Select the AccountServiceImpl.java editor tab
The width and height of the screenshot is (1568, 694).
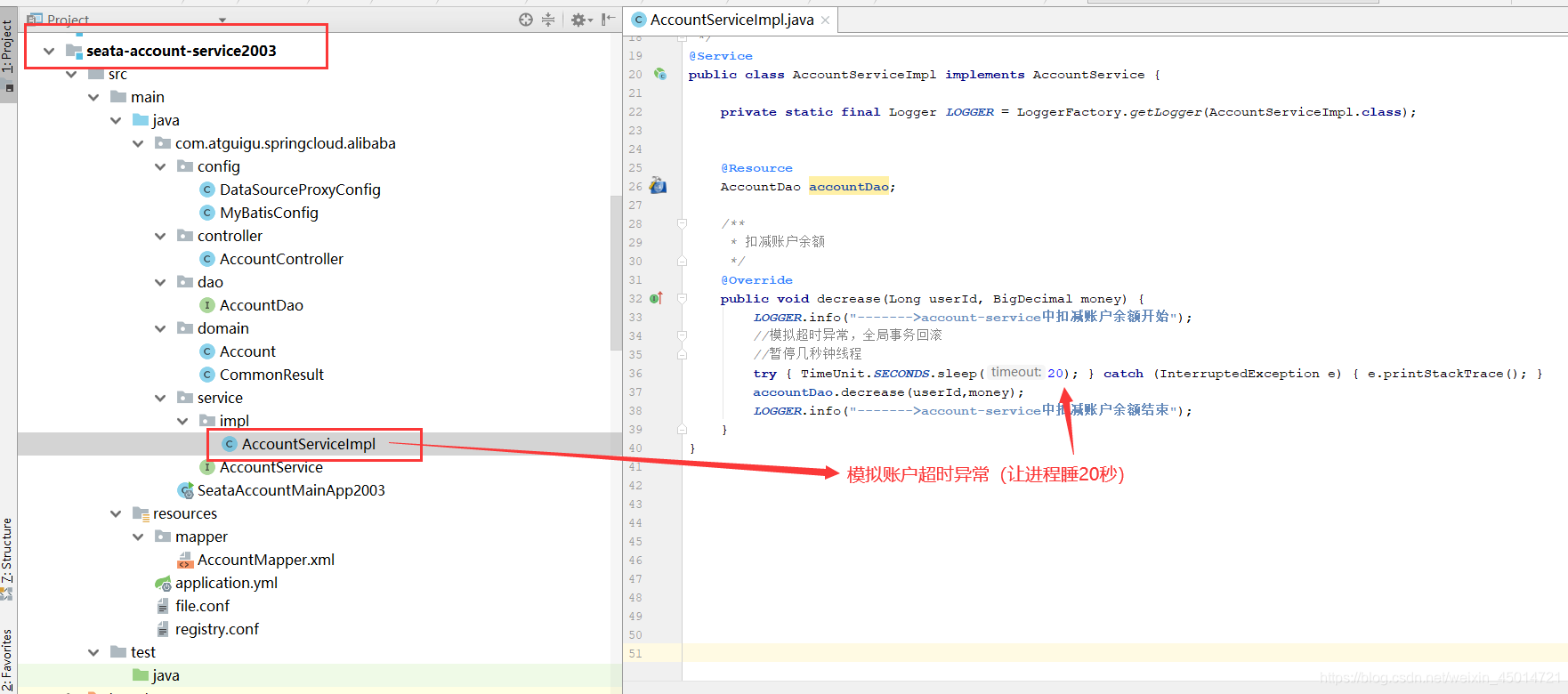coord(731,20)
